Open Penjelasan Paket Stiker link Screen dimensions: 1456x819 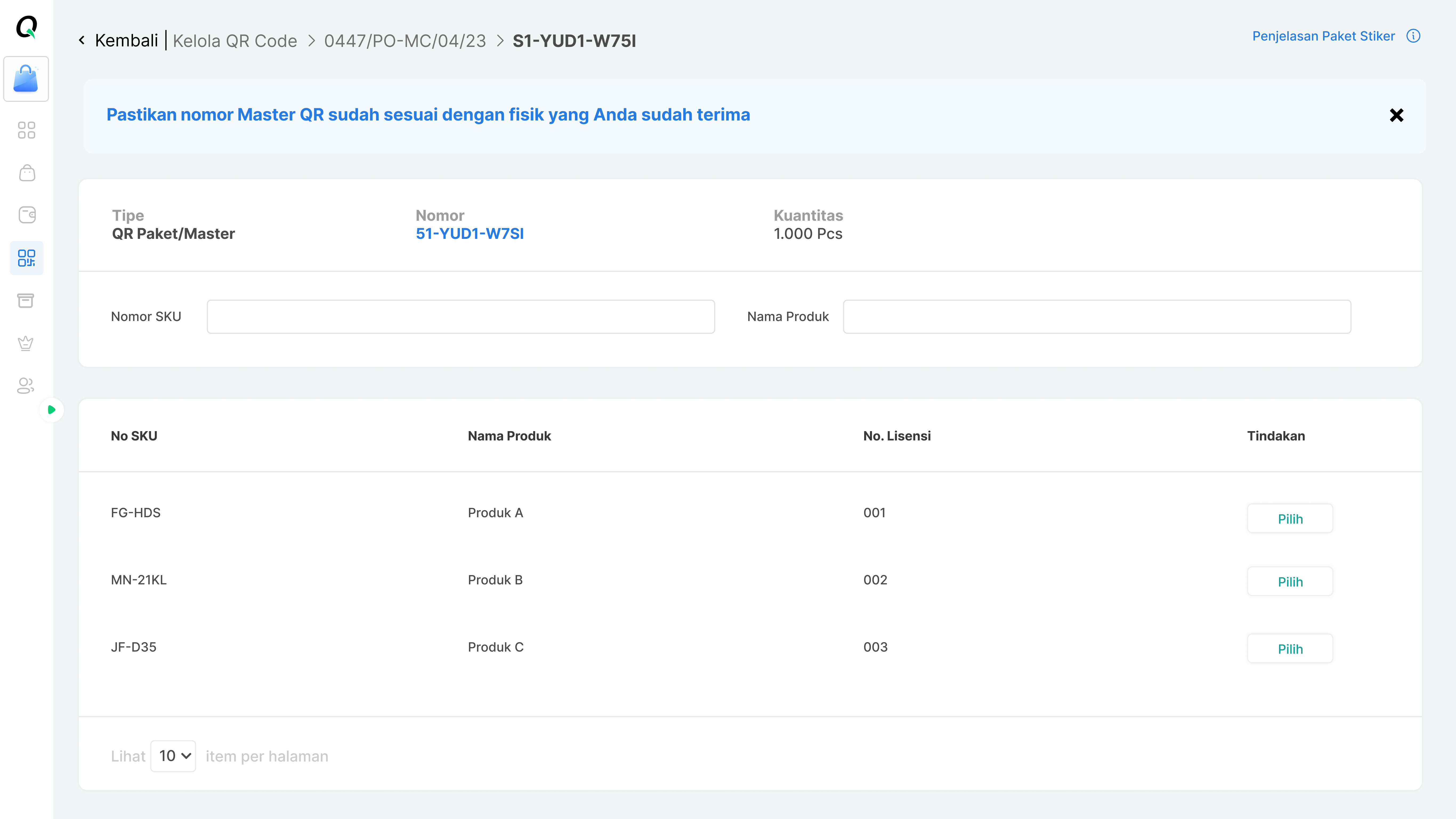(x=1323, y=36)
